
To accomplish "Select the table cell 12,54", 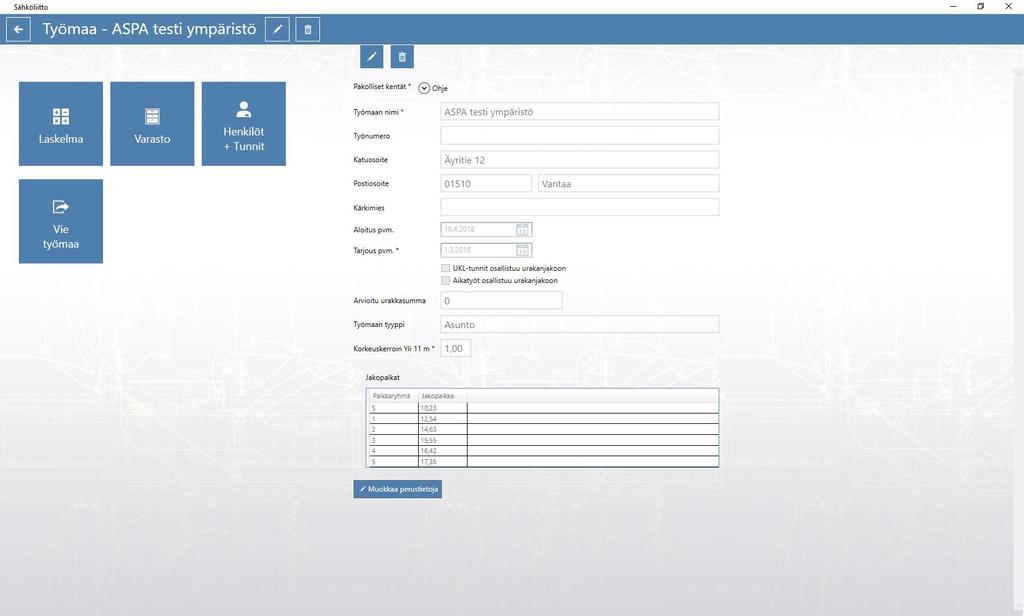I will pyautogui.click(x=443, y=419).
